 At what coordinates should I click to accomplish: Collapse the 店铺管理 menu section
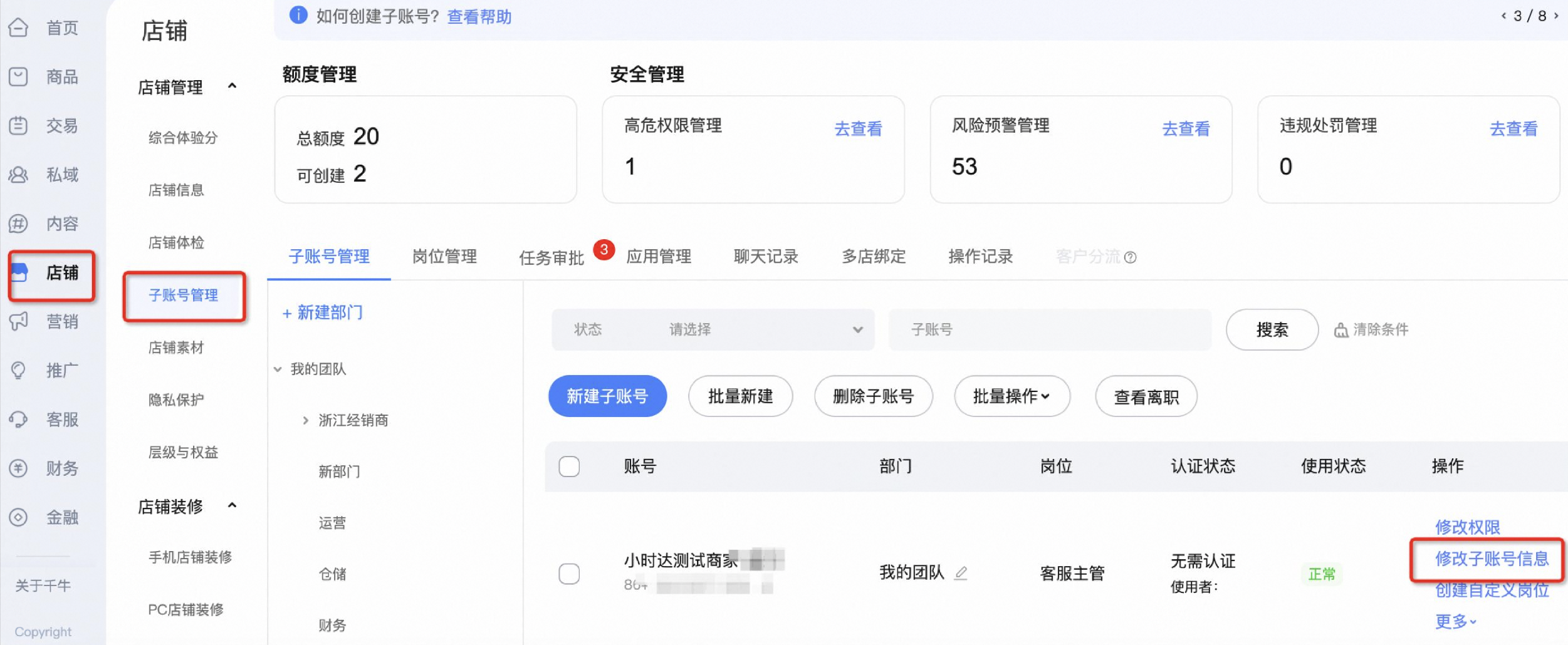[232, 86]
